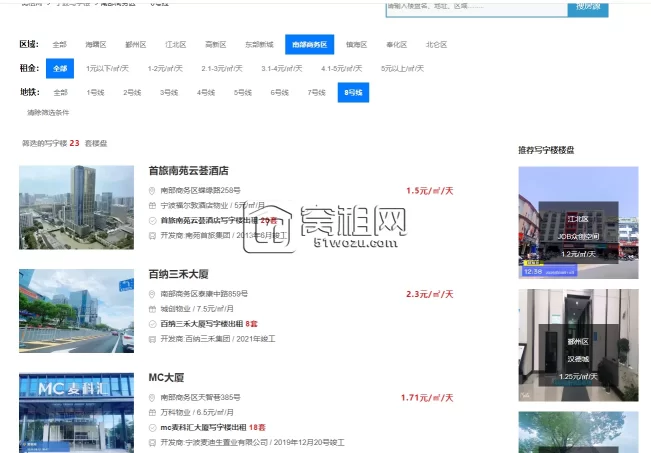Image resolution: width=651 pixels, height=453 pixels.
Task: Select the highlighted 南部商务区 district filter
Action: click(309, 44)
